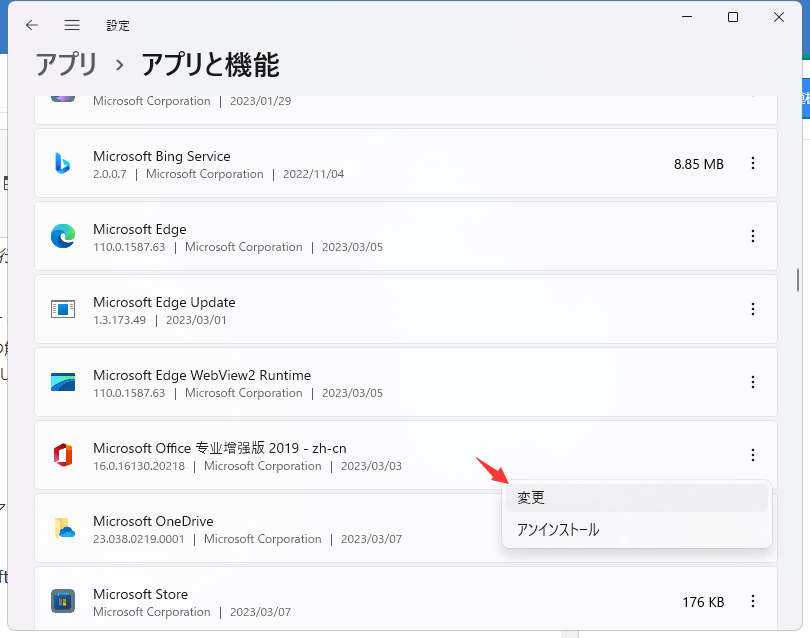The height and width of the screenshot is (638, 810).
Task: Open the options menu for Microsoft Store
Action: click(x=753, y=601)
